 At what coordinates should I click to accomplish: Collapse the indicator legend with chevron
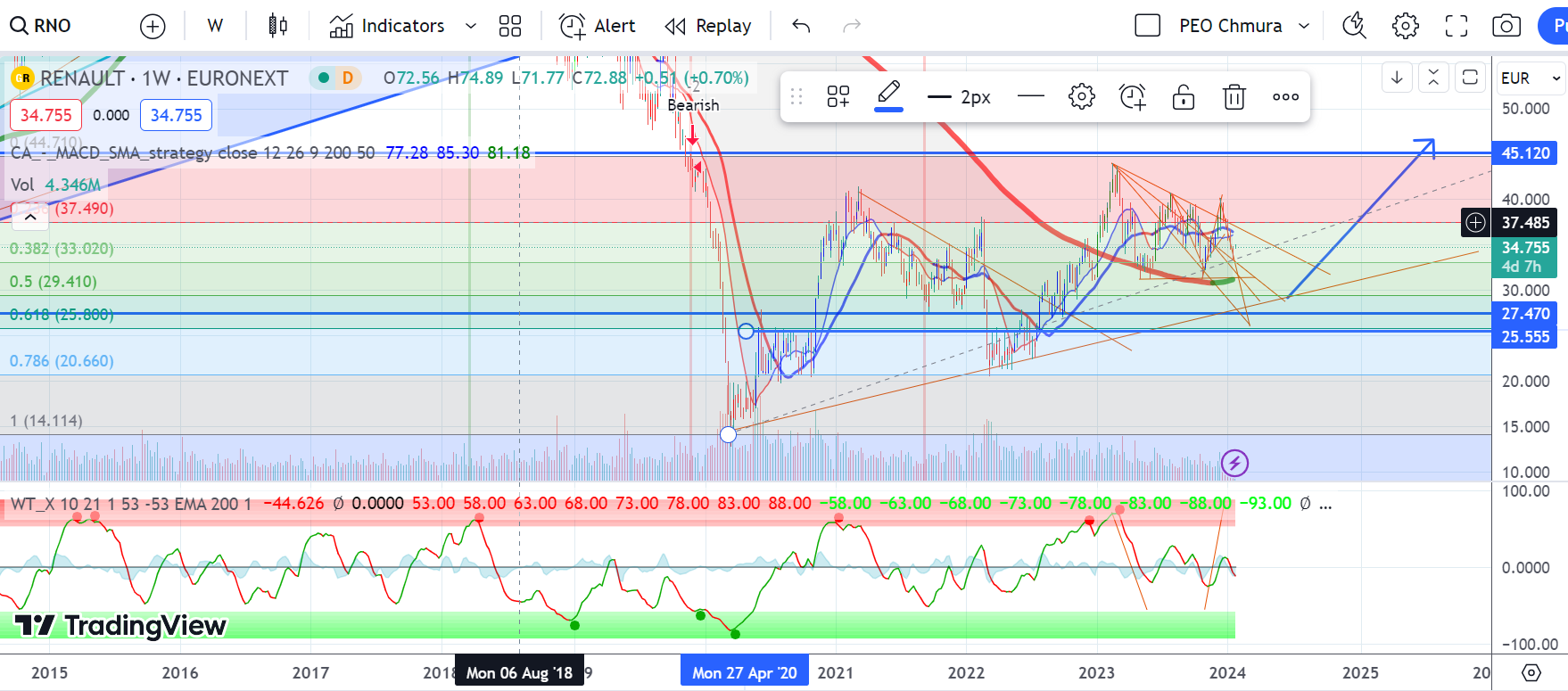coord(30,217)
